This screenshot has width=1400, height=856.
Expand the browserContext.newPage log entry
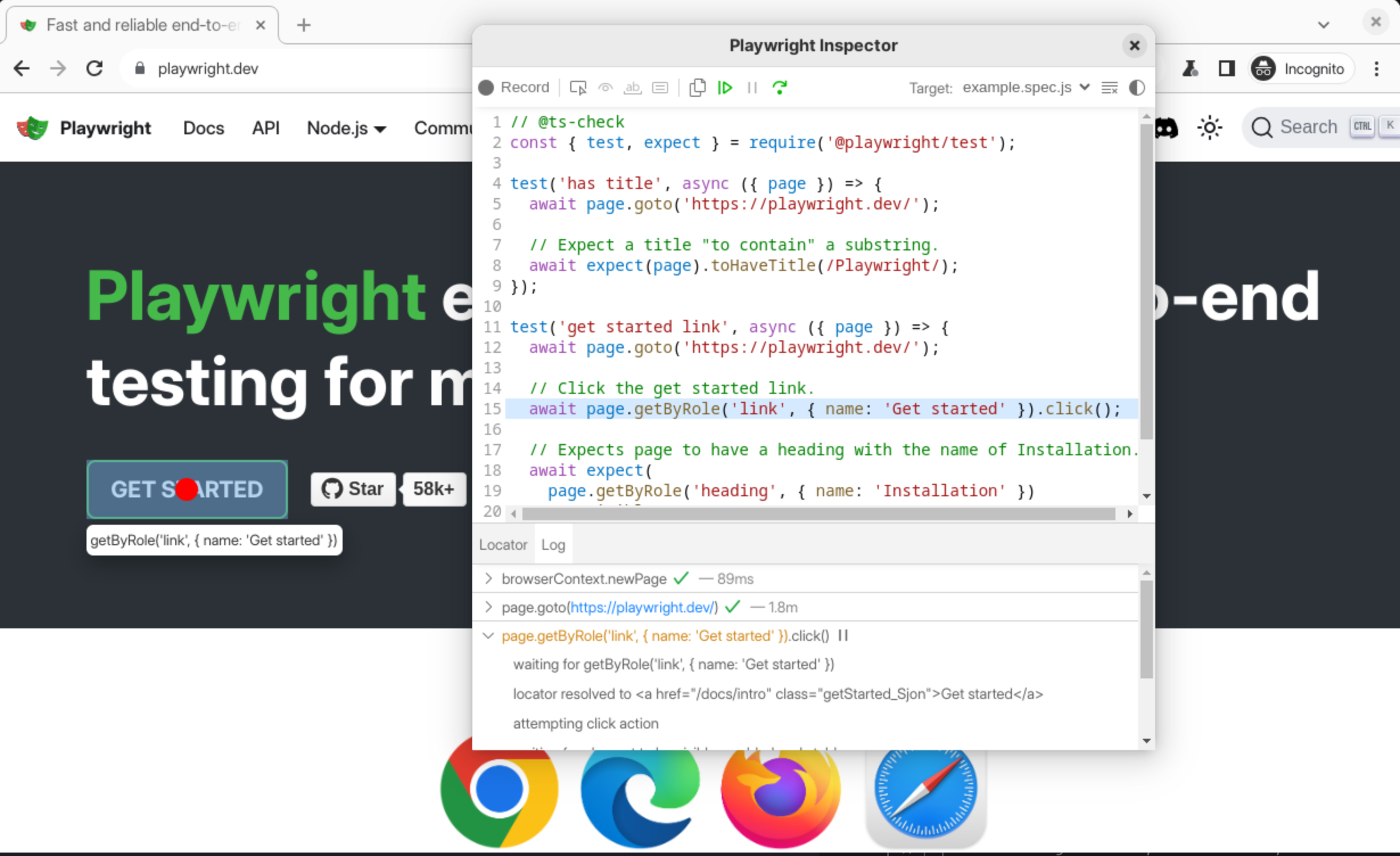click(488, 579)
